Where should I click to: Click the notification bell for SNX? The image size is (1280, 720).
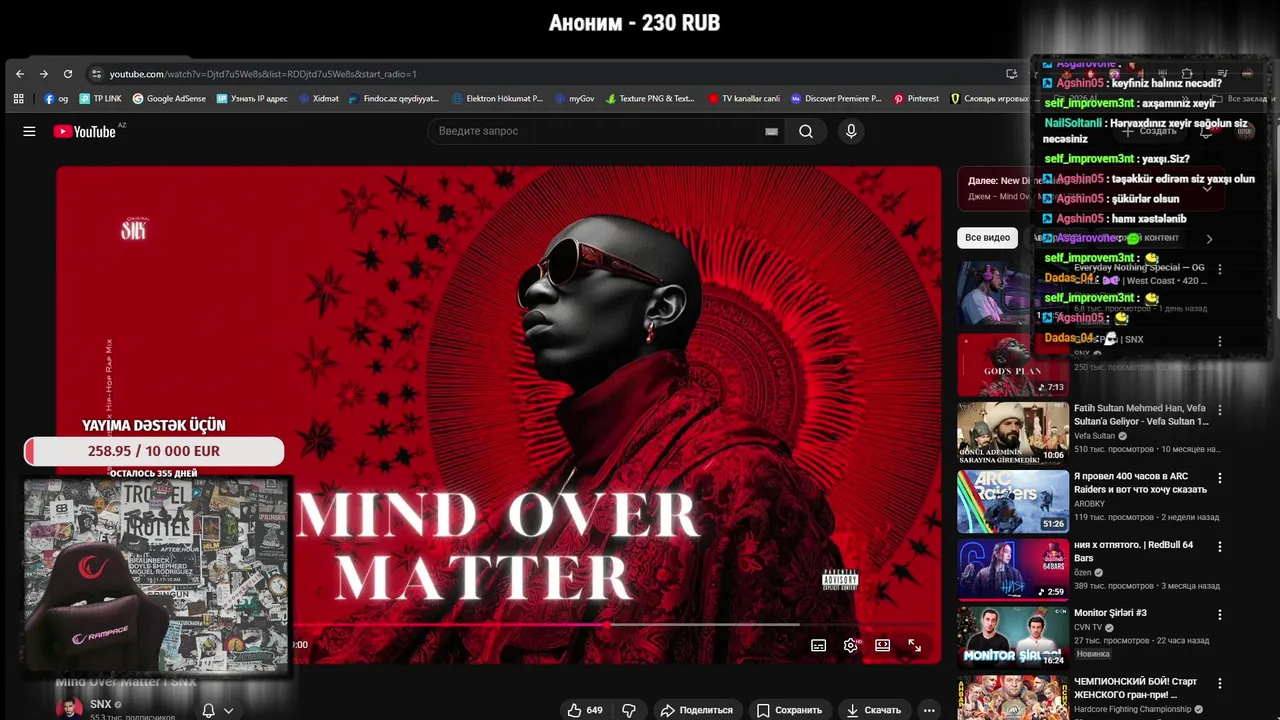click(209, 710)
